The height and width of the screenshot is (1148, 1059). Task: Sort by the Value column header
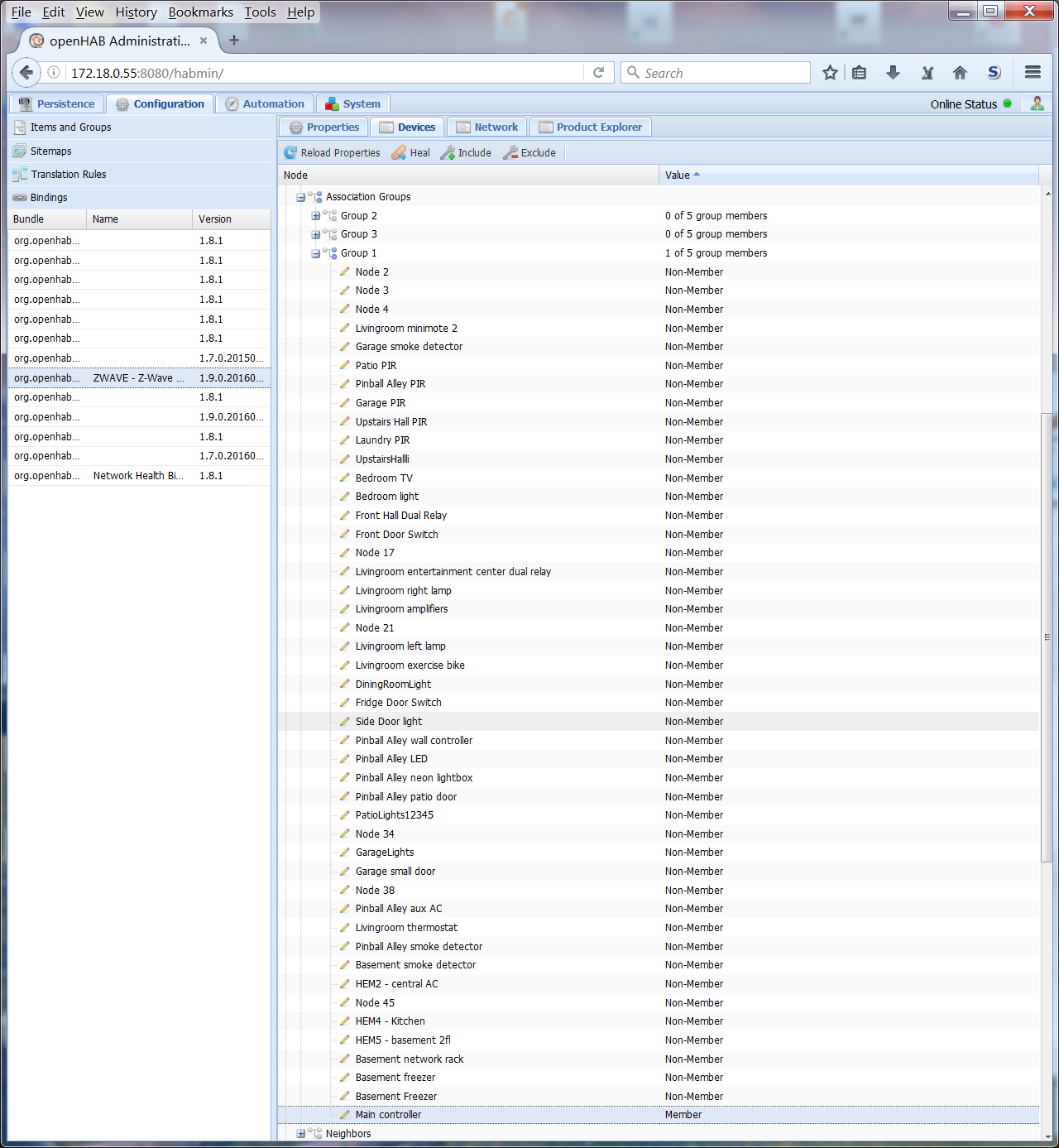[678, 175]
